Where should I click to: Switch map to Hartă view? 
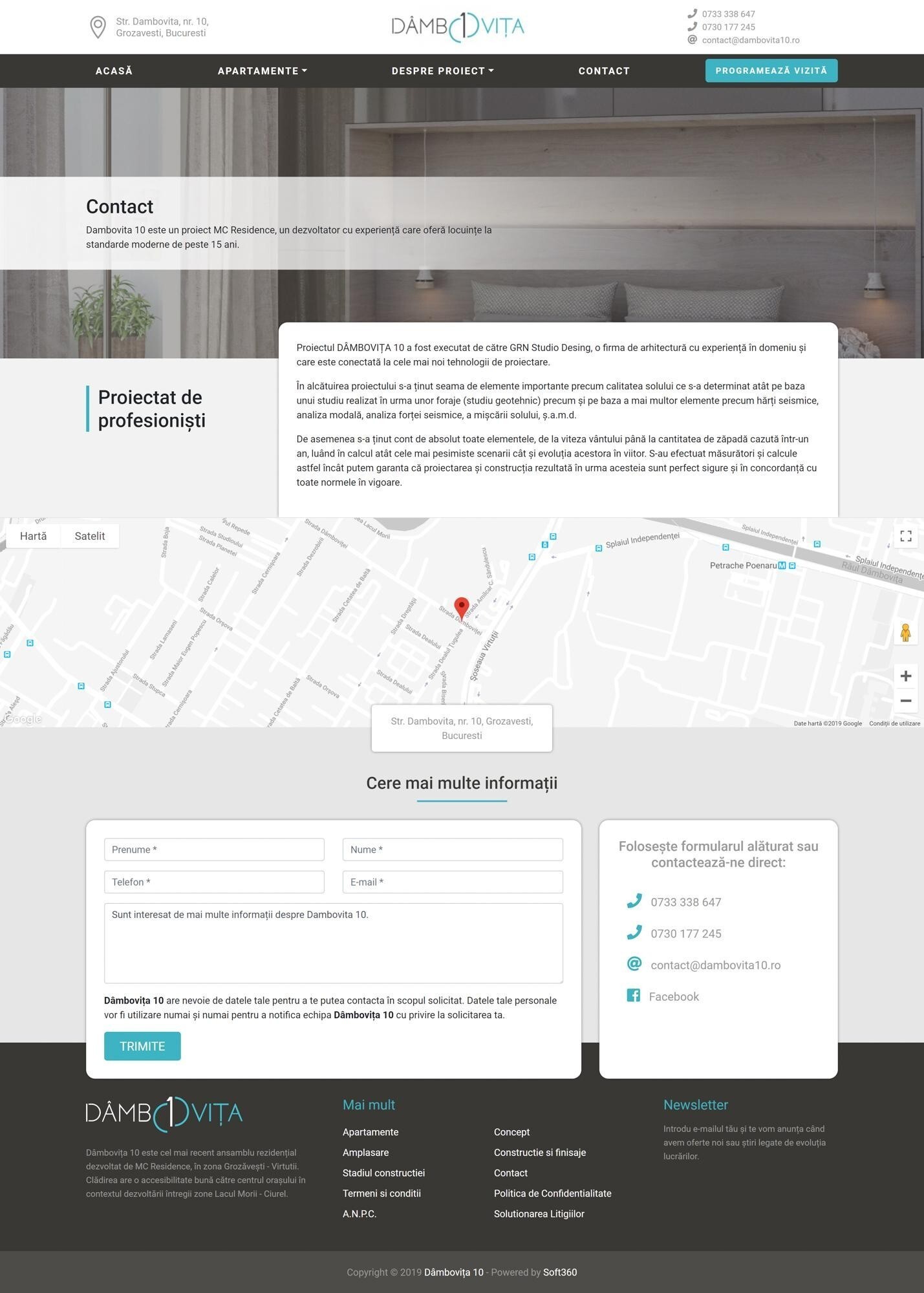point(33,536)
